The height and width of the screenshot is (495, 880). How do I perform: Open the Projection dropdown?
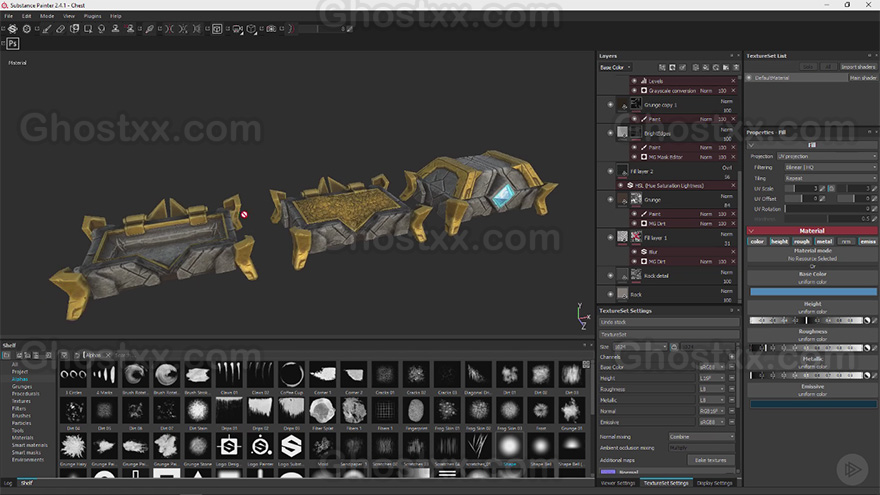pos(826,157)
